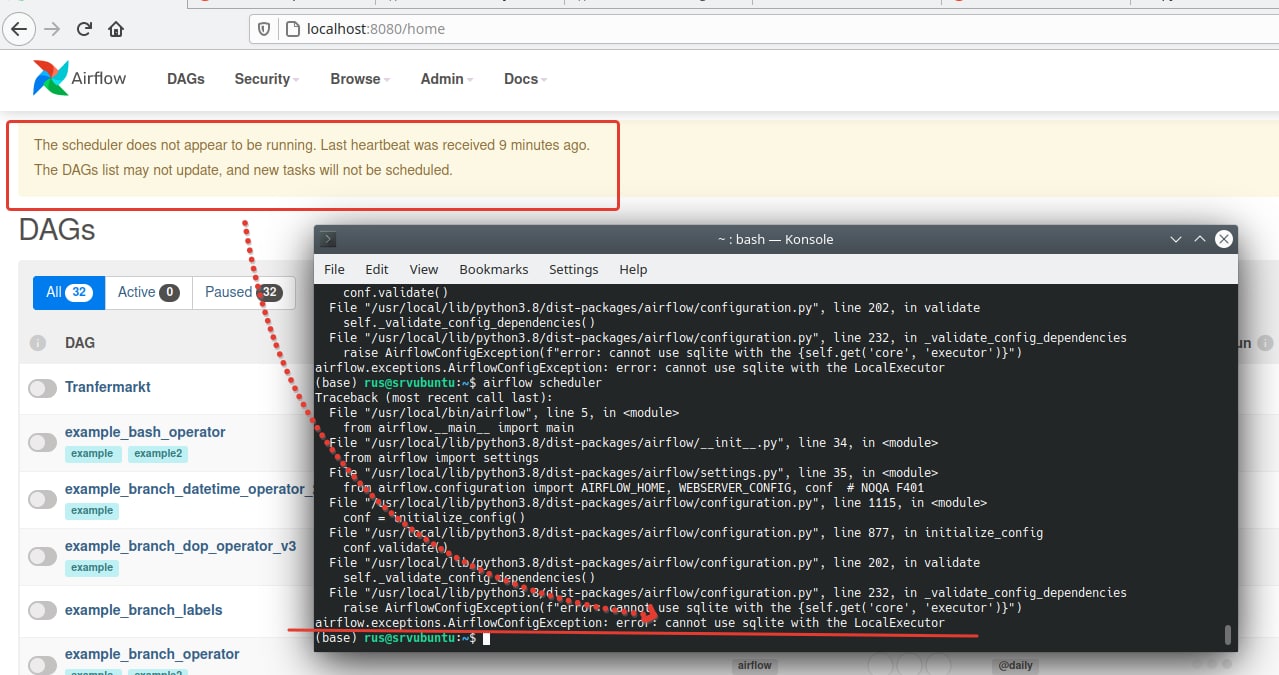Toggle the example_branch_datetime_operator DAG switch
The image size is (1279, 675).
click(x=42, y=499)
